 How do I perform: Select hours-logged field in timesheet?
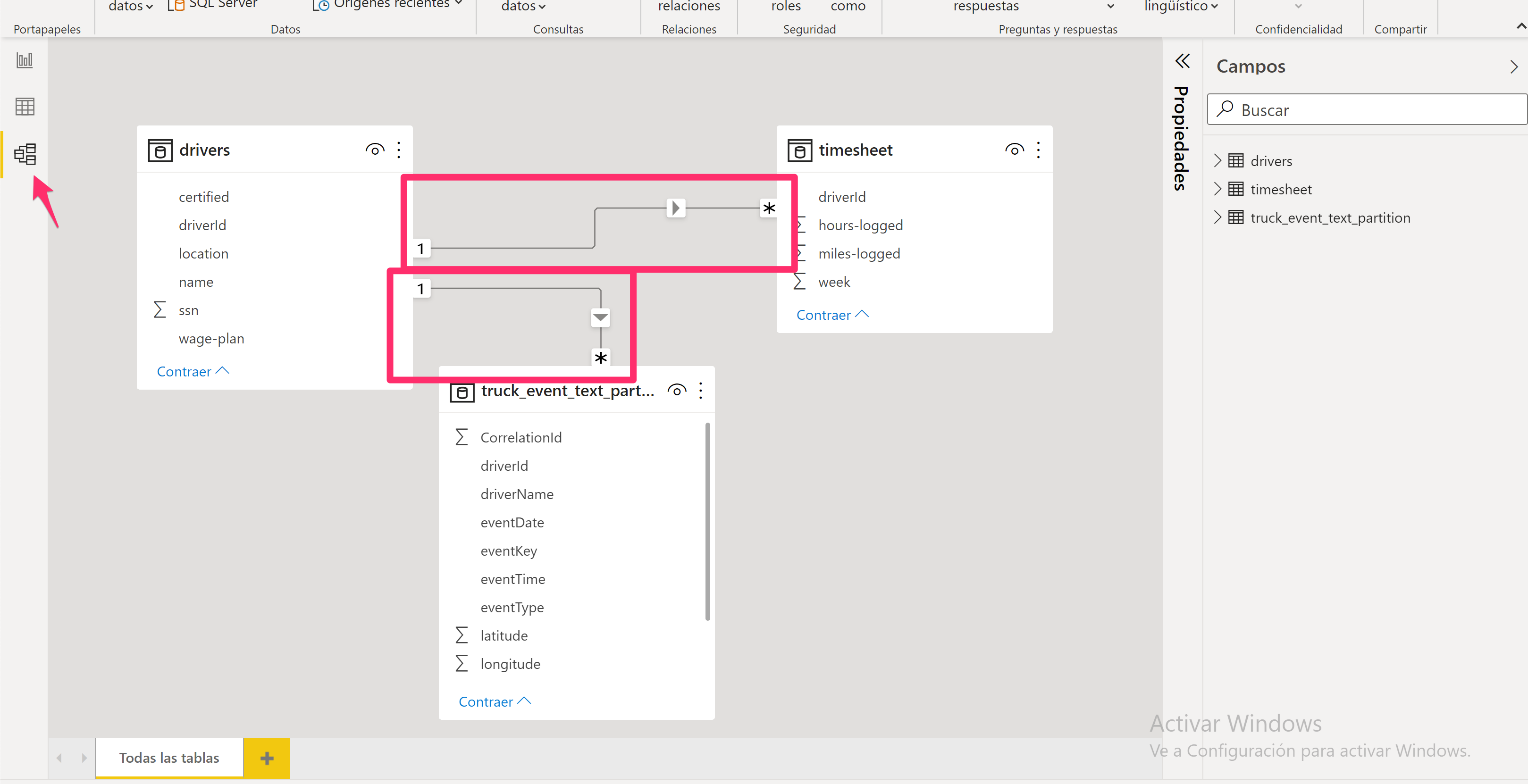(x=860, y=225)
